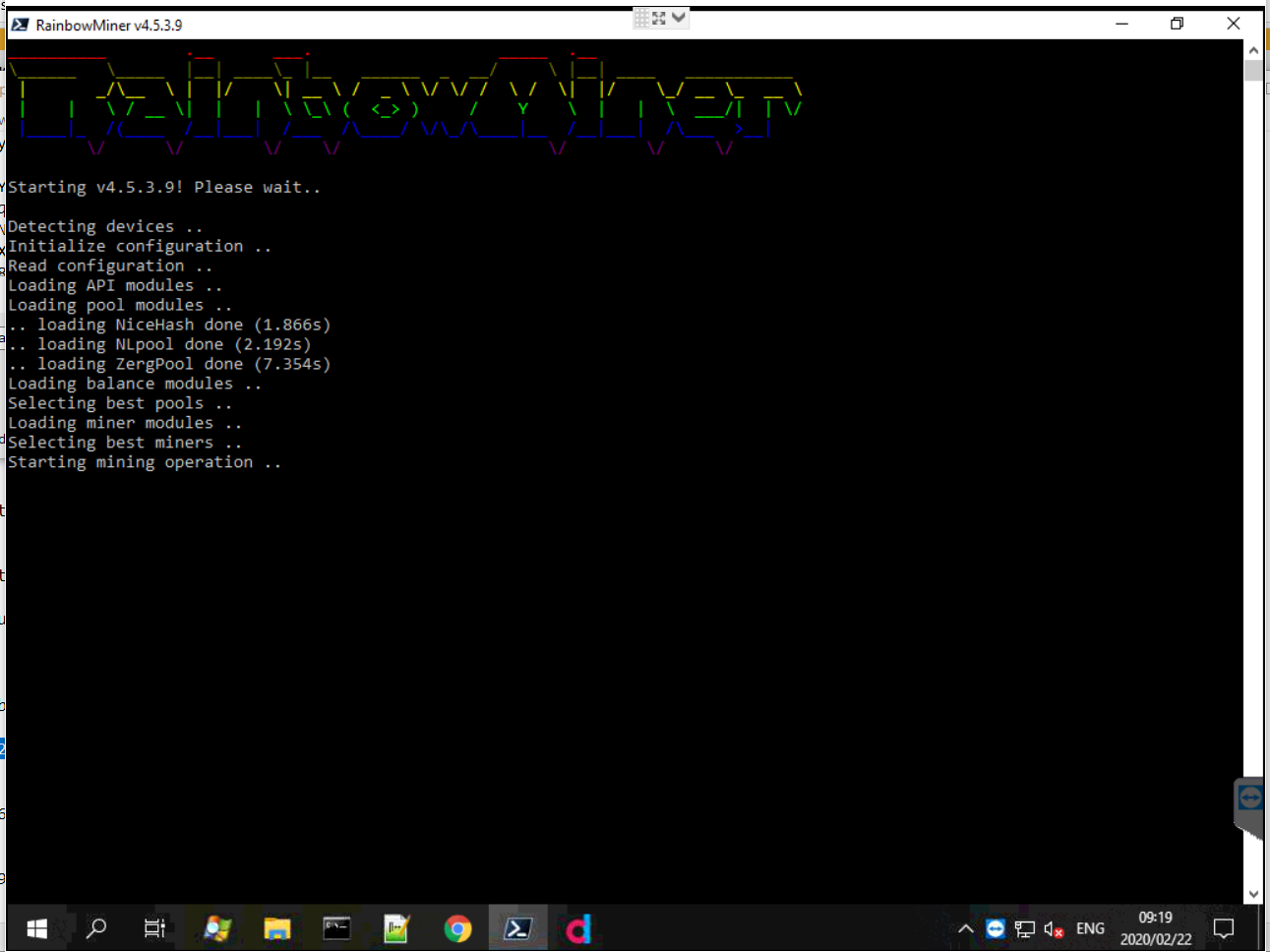Toggle the grid icon in the floating top toolbar
Image resolution: width=1270 pixels, height=952 pixels.
click(640, 17)
